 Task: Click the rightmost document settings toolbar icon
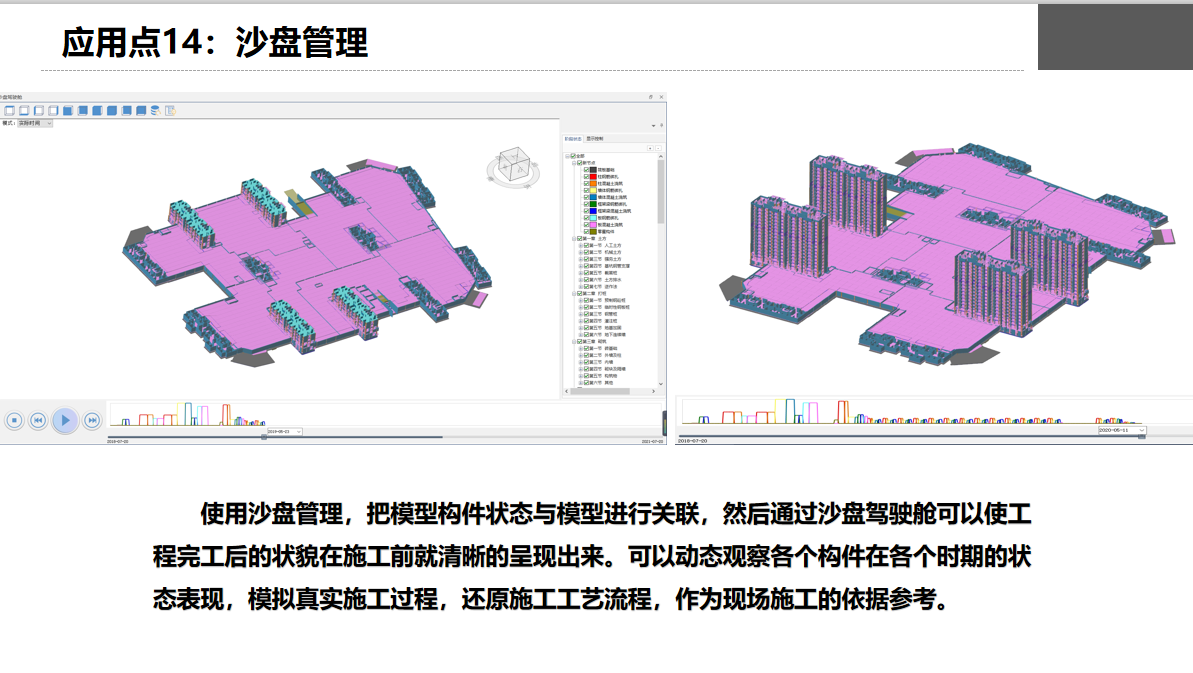point(170,110)
